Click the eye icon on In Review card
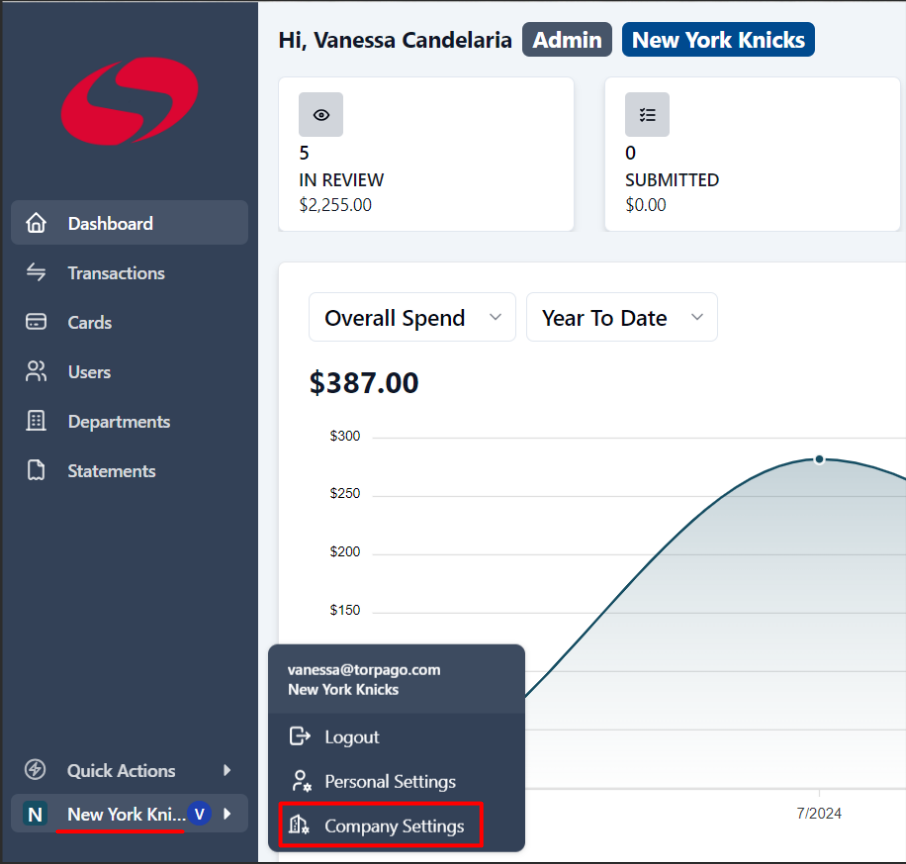The image size is (906, 864). click(x=321, y=114)
